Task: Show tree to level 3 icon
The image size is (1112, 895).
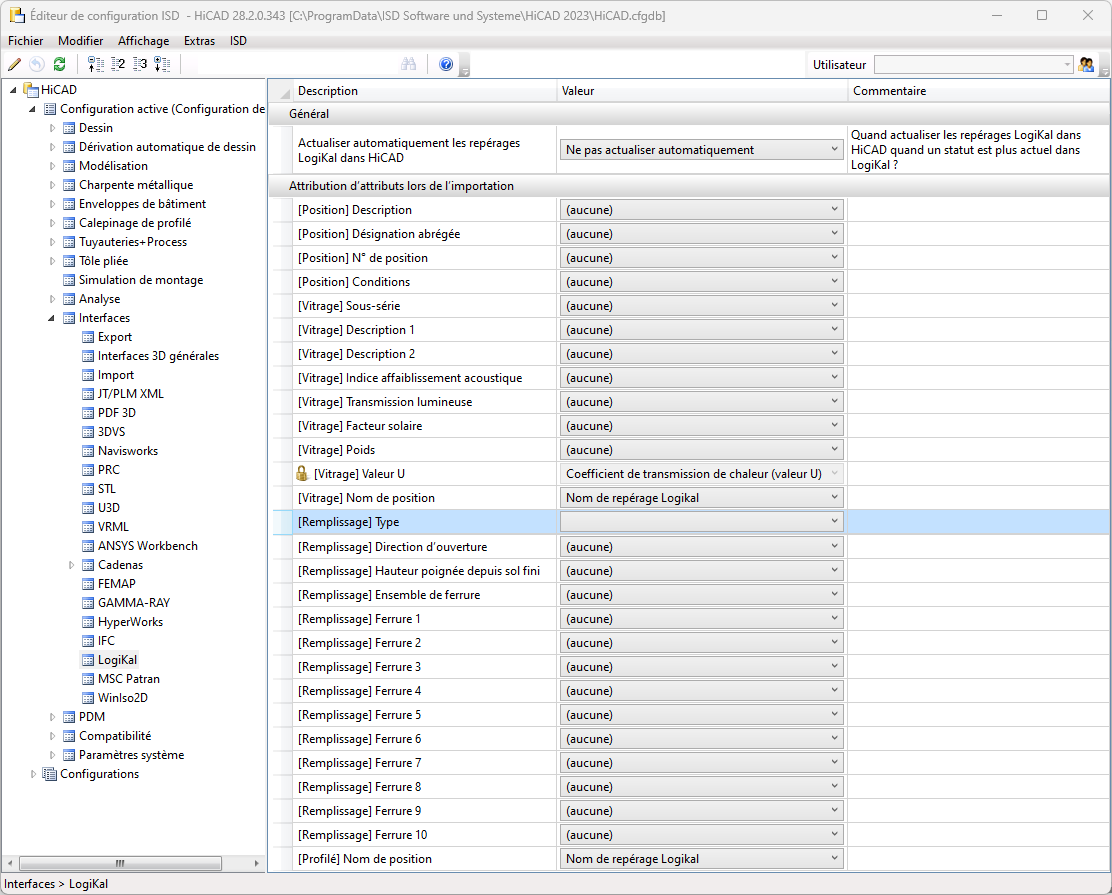Action: (140, 65)
